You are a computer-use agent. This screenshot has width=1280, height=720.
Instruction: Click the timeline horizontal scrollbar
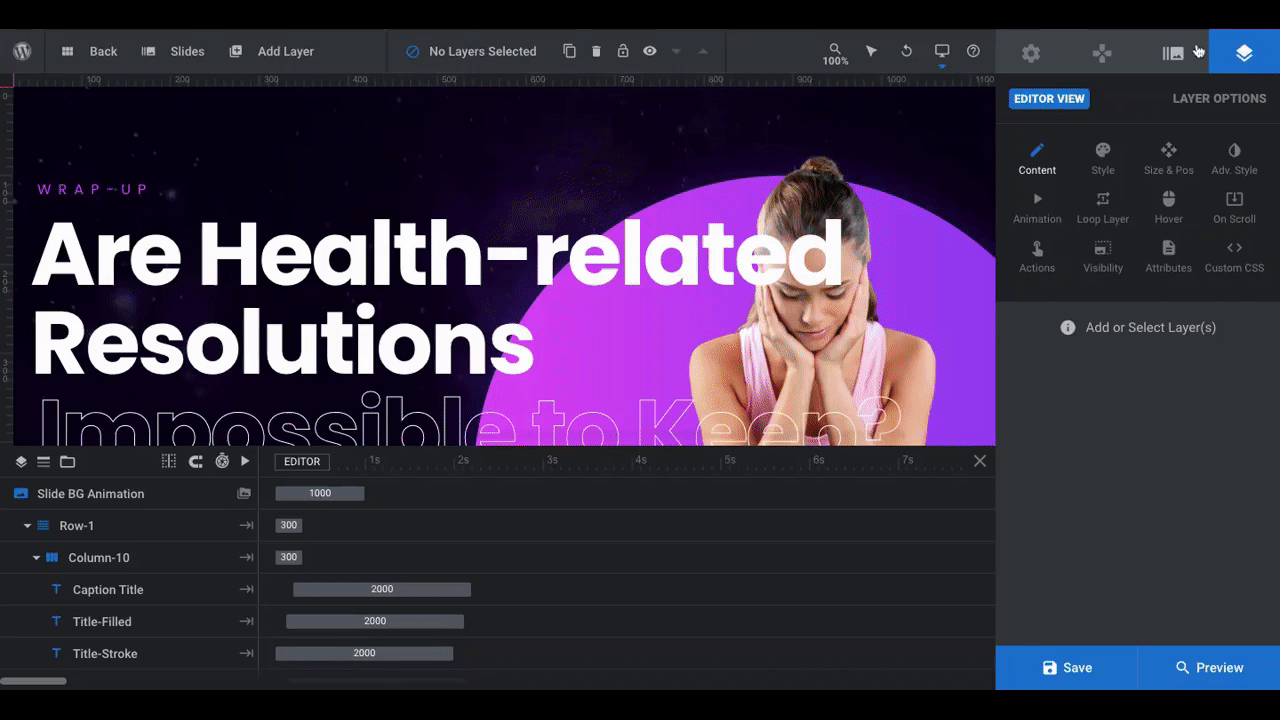click(x=33, y=681)
